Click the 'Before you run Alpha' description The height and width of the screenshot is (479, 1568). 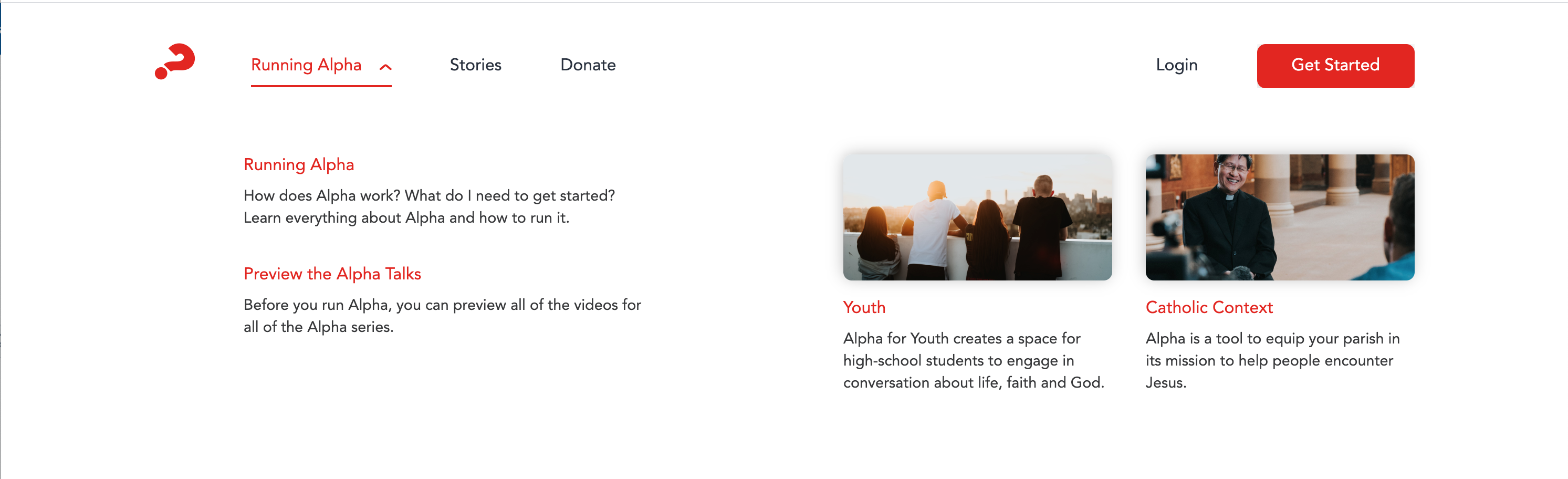(x=443, y=316)
